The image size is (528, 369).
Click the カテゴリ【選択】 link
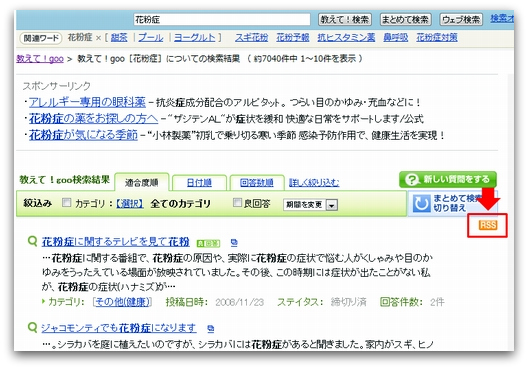pos(130,203)
